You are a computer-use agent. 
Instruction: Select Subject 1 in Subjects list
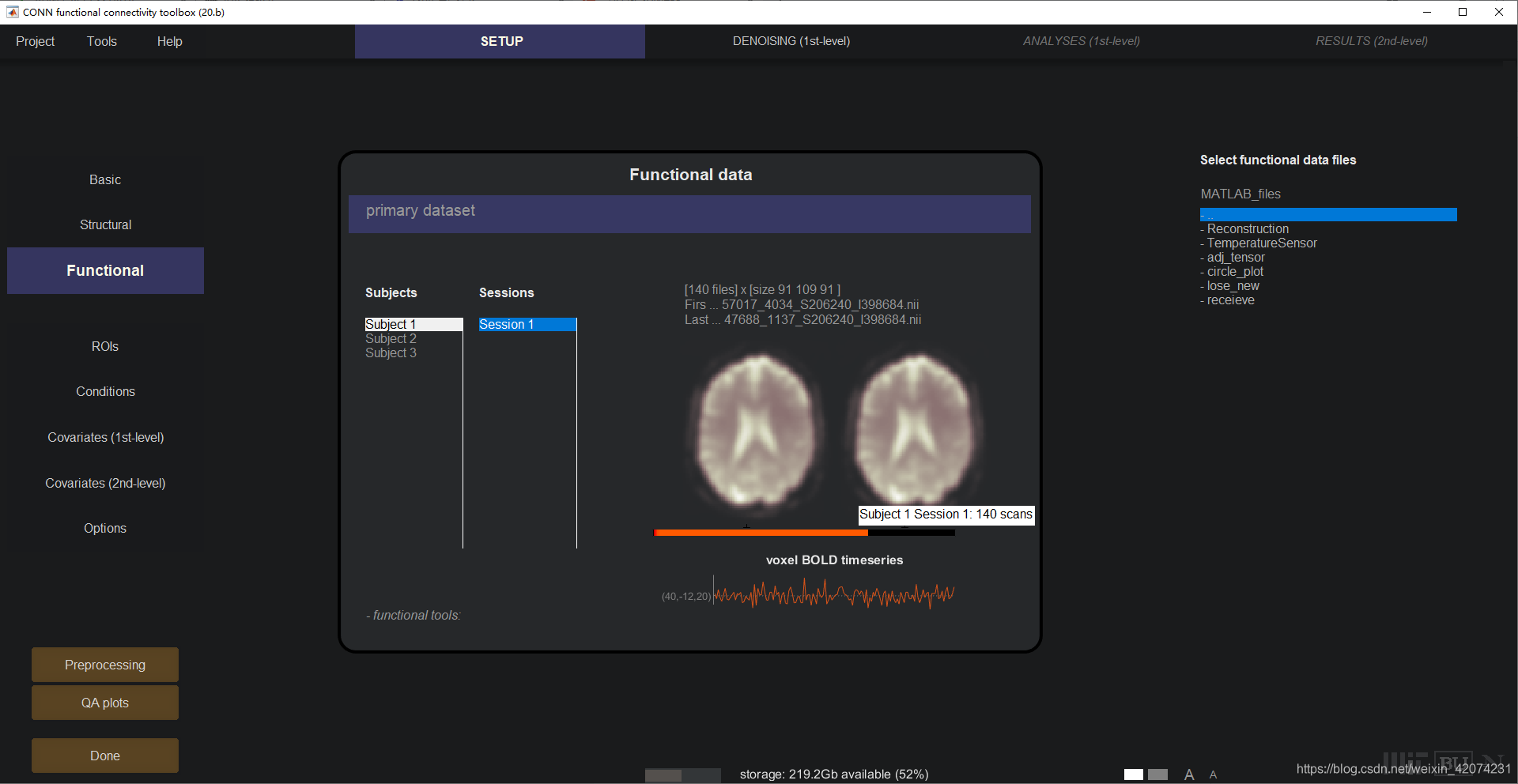pyautogui.click(x=413, y=325)
